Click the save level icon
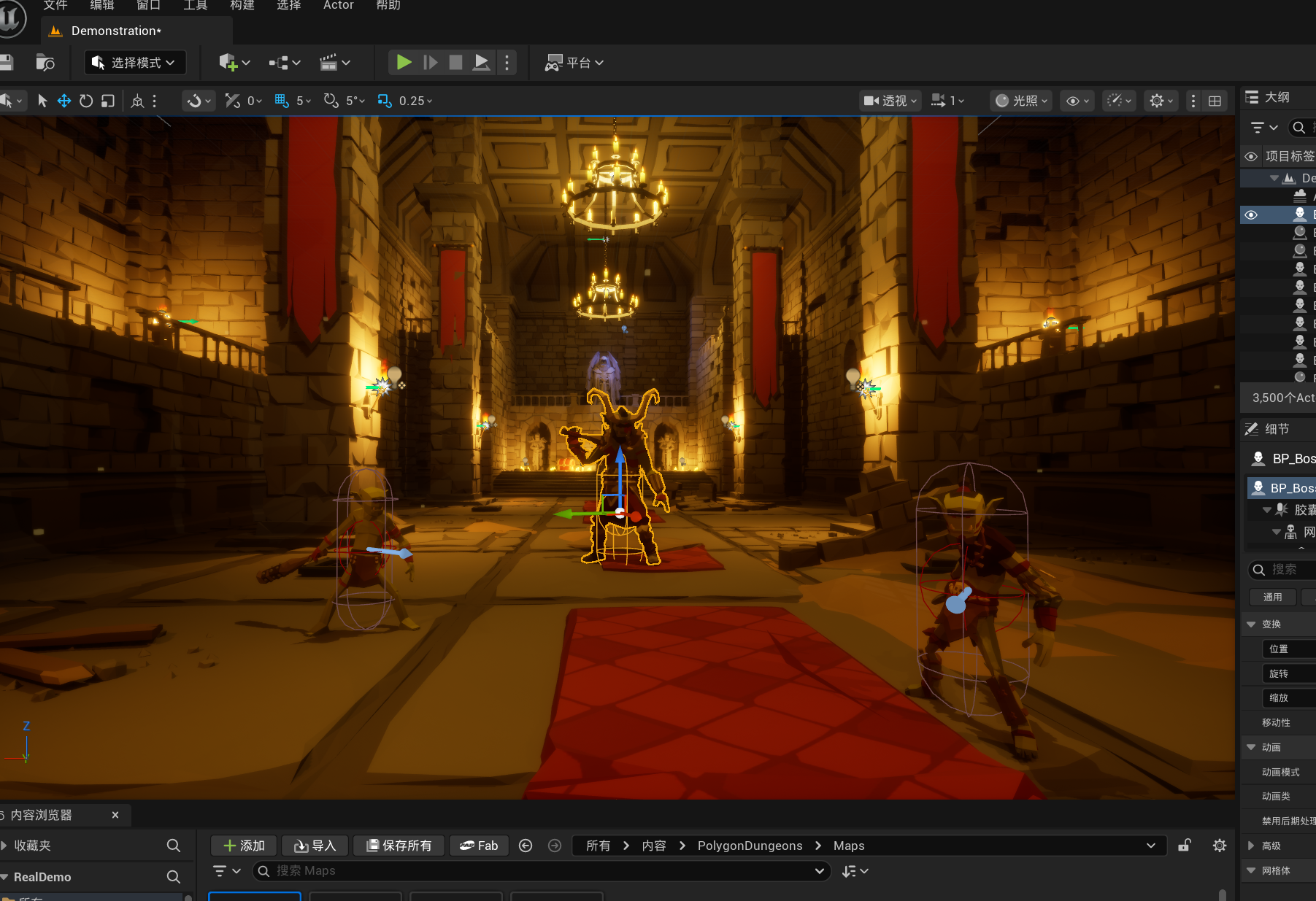 pos(7,63)
